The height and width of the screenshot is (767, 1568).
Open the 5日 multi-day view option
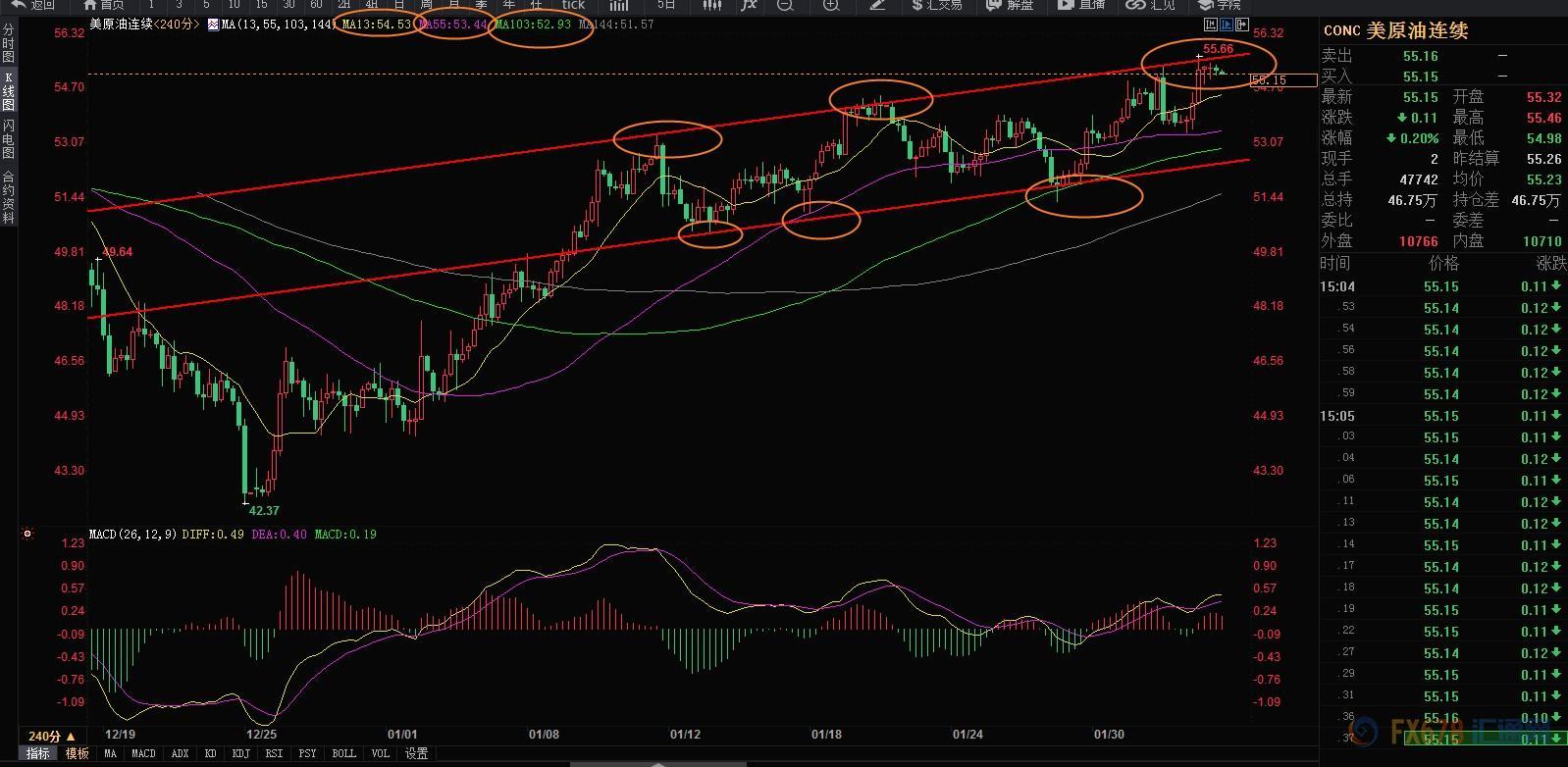tap(666, 5)
